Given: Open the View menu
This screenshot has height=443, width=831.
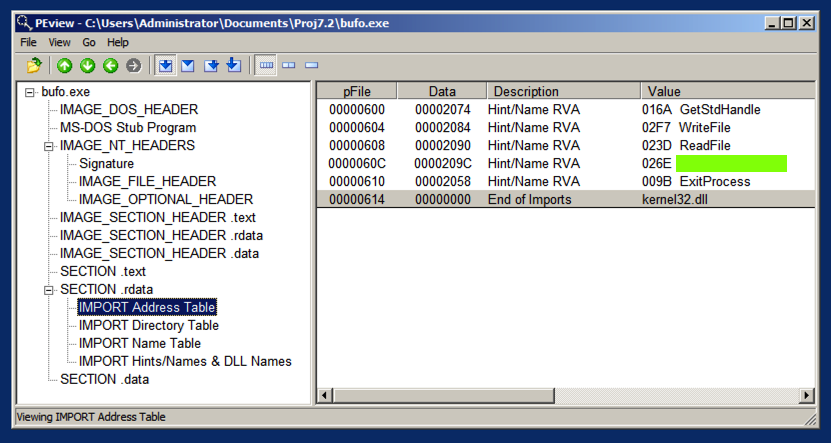Looking at the screenshot, I should [x=59, y=42].
